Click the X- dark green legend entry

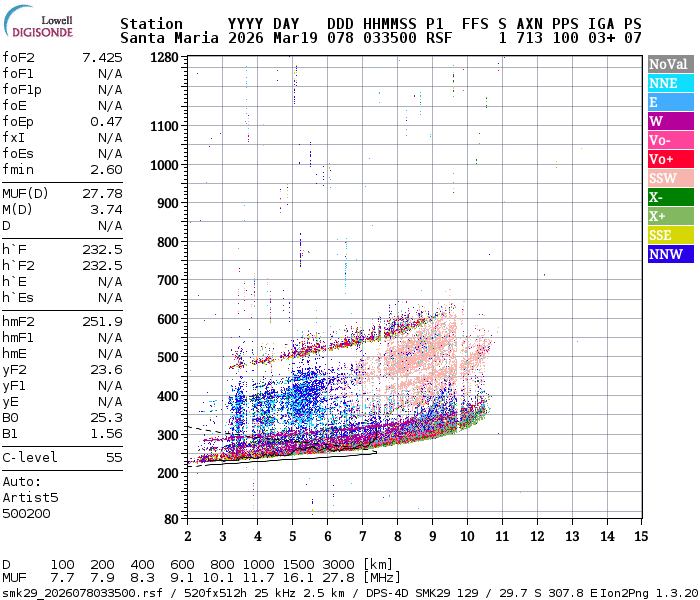tap(670, 198)
